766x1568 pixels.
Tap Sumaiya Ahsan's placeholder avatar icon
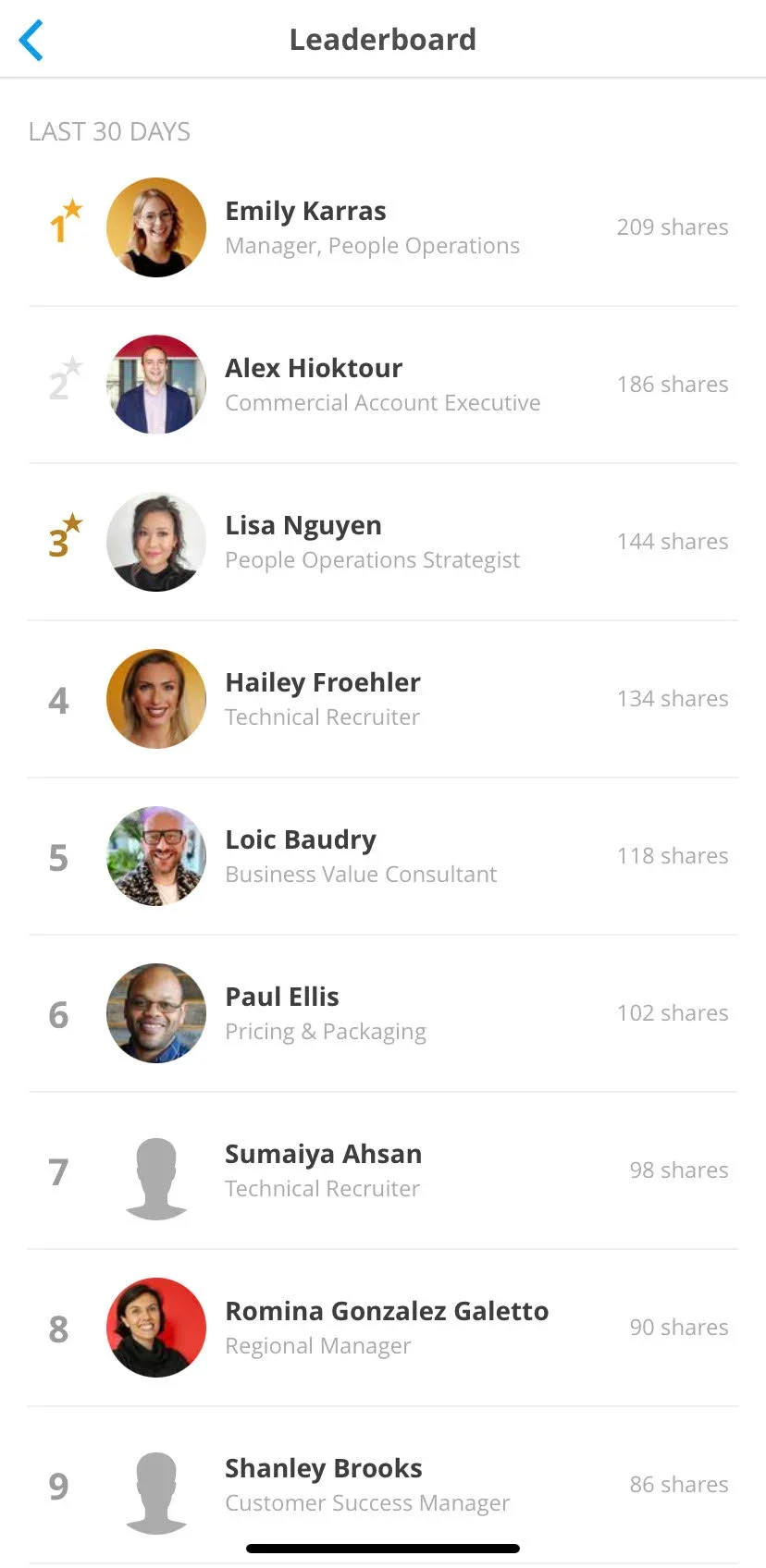[x=156, y=1178]
